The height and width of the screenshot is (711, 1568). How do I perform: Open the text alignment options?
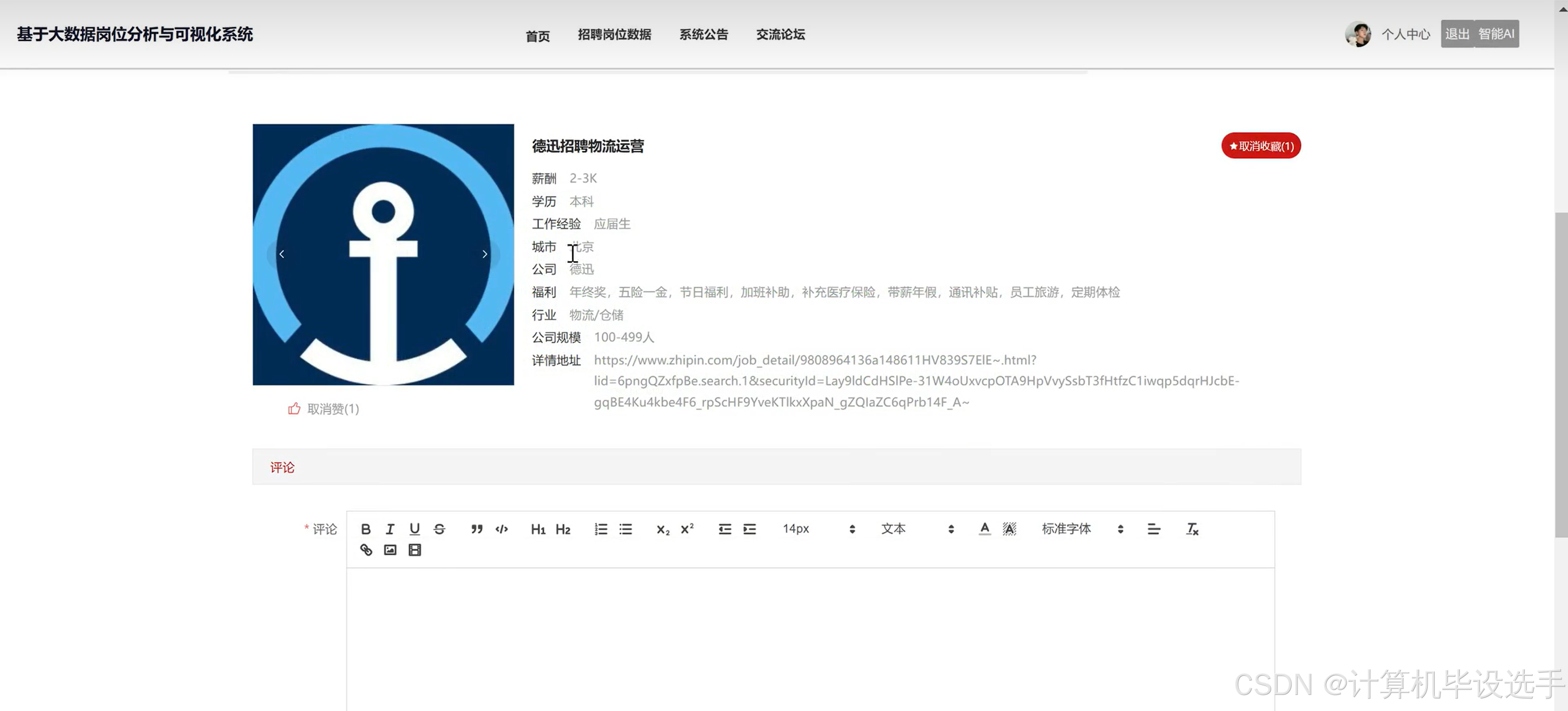coord(1154,529)
